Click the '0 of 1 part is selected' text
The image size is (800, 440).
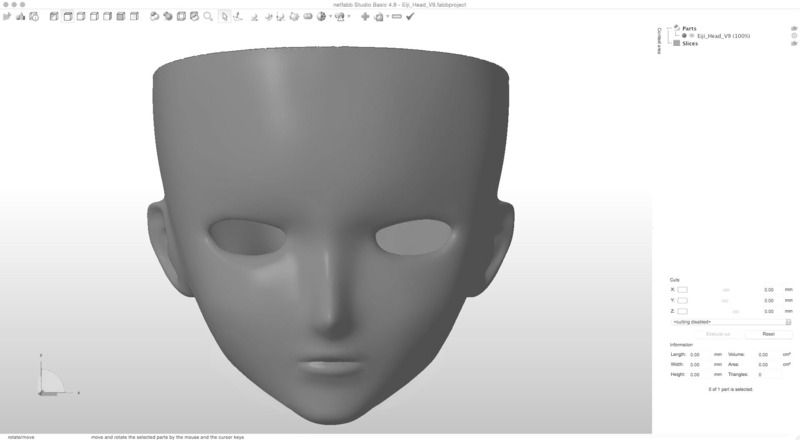tap(730, 389)
